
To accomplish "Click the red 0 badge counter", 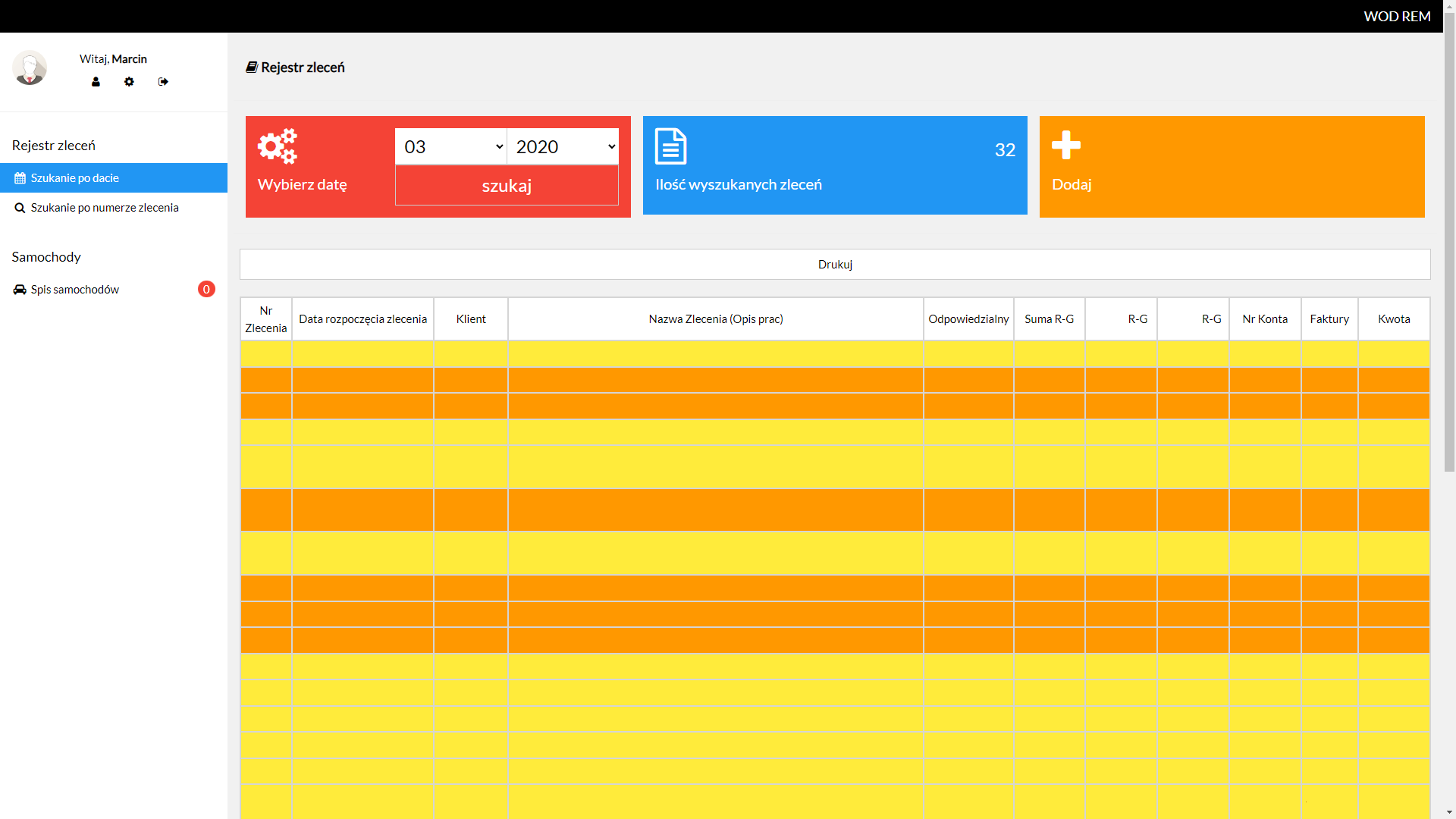I will (x=206, y=289).
